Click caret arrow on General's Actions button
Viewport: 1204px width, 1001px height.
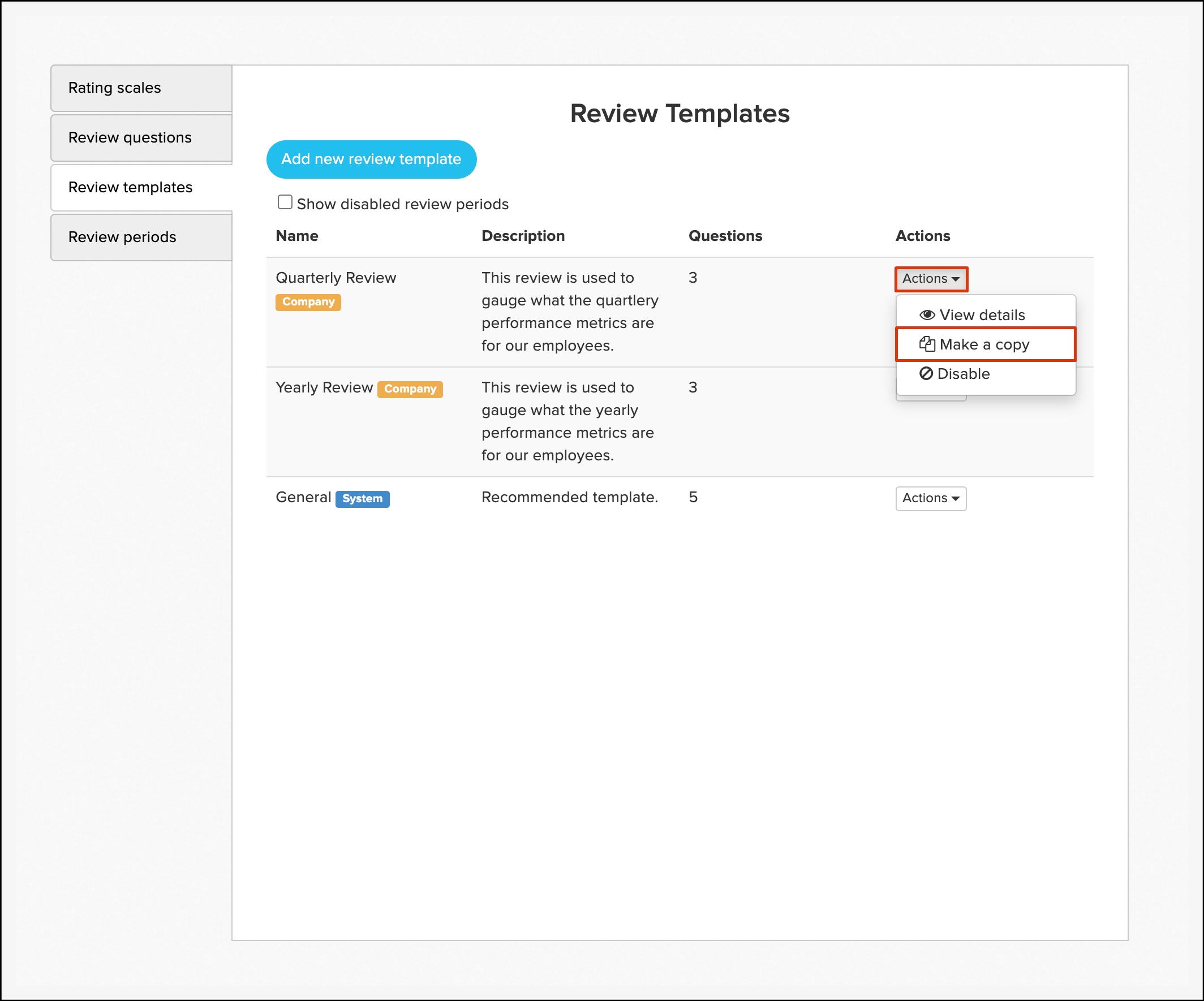point(955,499)
